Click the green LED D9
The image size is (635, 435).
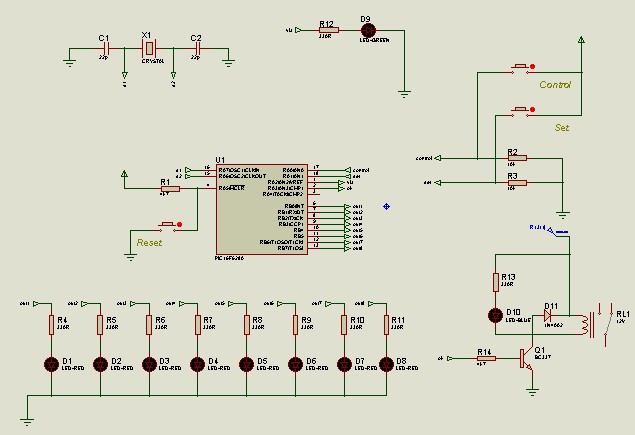367,30
